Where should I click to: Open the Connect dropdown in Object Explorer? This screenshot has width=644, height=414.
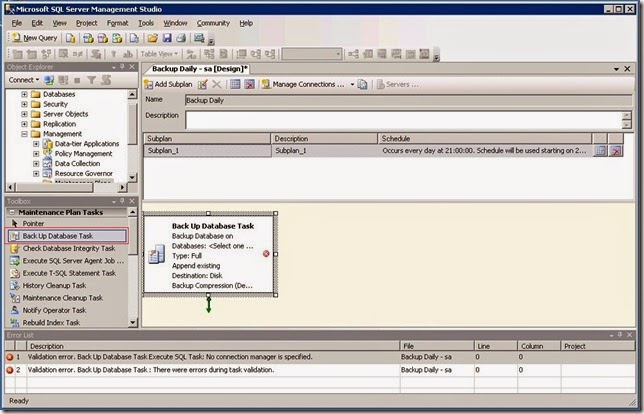pos(24,80)
